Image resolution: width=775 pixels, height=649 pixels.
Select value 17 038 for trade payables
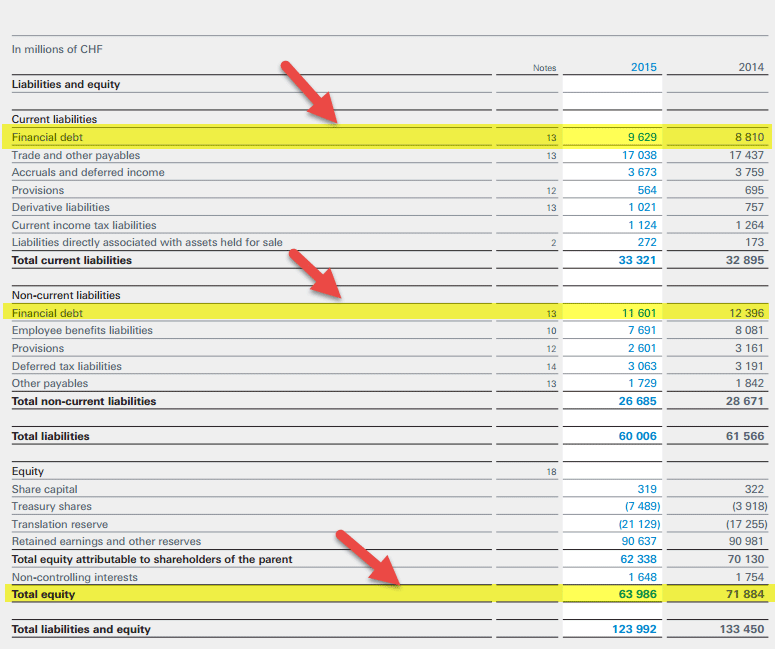(x=639, y=155)
